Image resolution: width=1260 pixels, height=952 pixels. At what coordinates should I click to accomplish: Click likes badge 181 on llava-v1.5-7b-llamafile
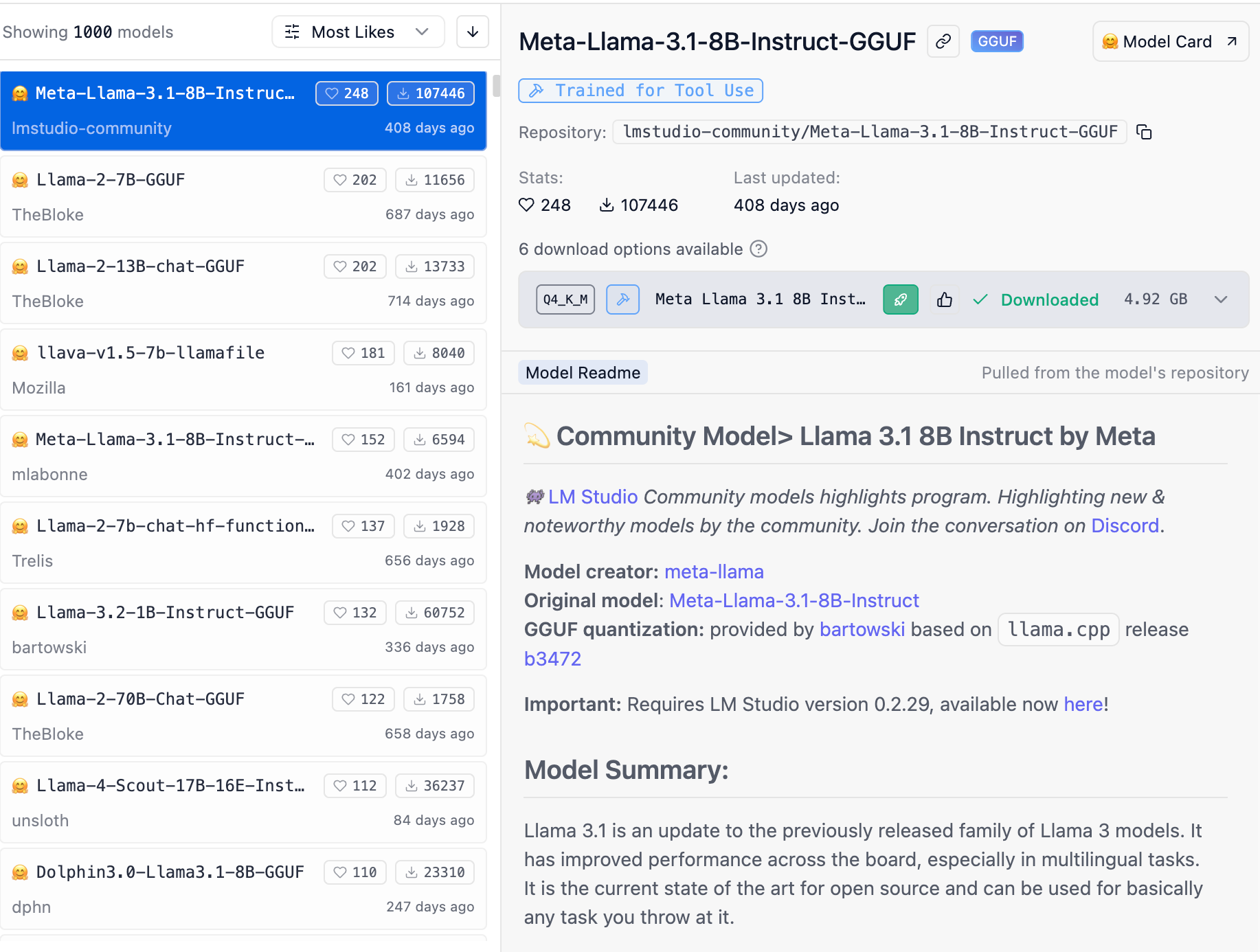pos(363,353)
